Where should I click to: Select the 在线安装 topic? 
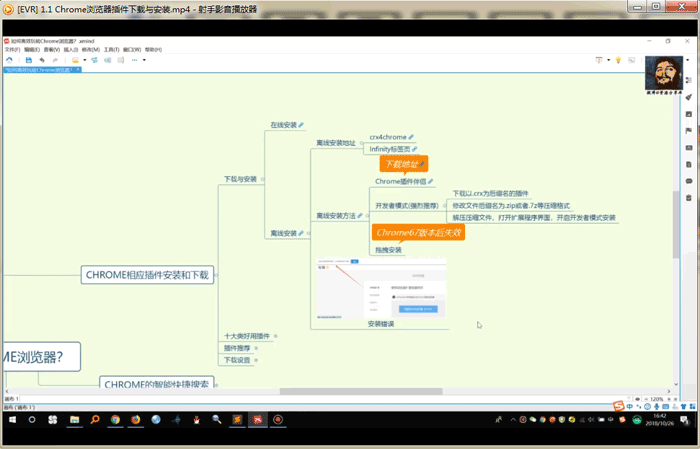(x=283, y=125)
